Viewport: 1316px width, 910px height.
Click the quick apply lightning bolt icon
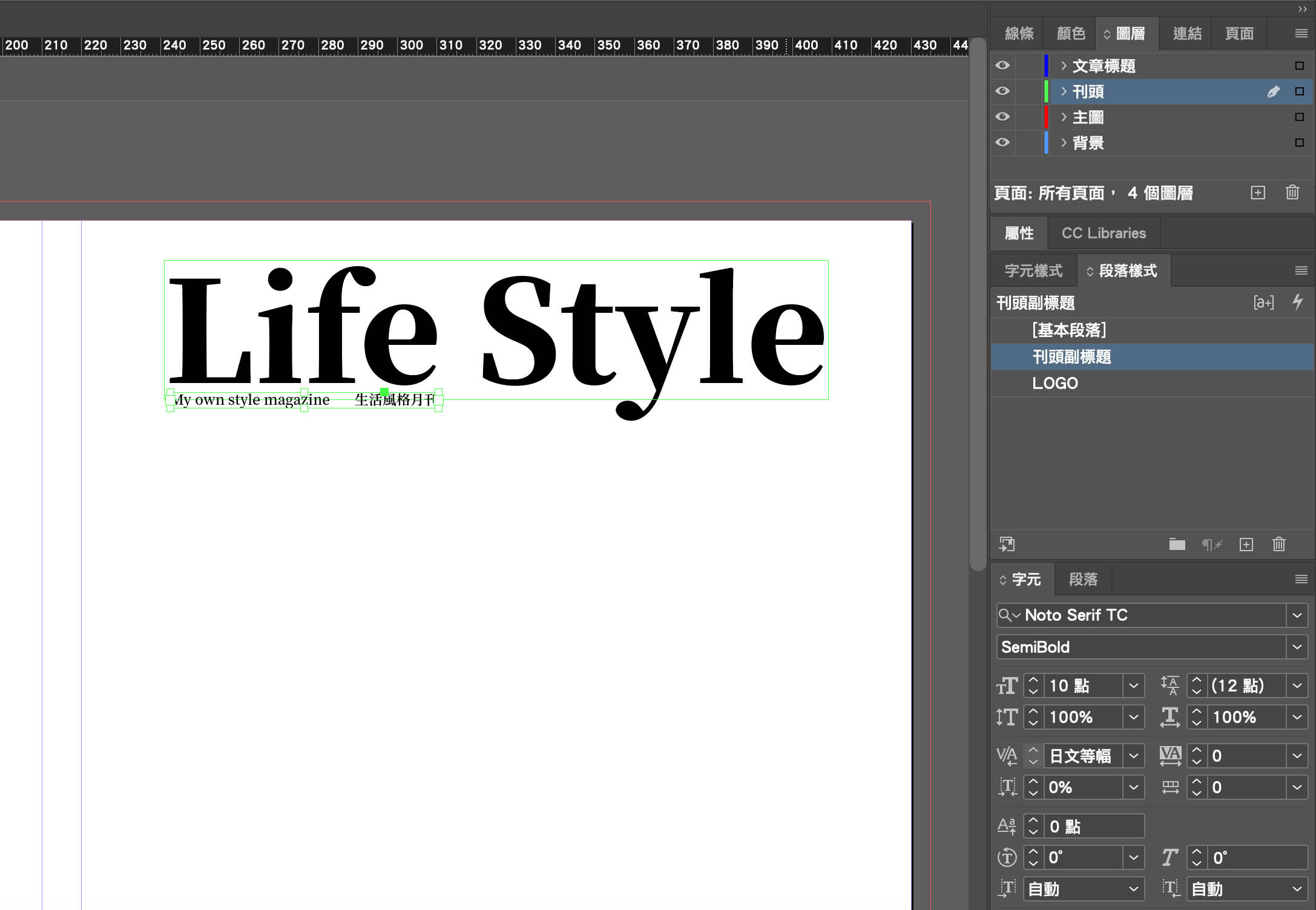[1297, 302]
